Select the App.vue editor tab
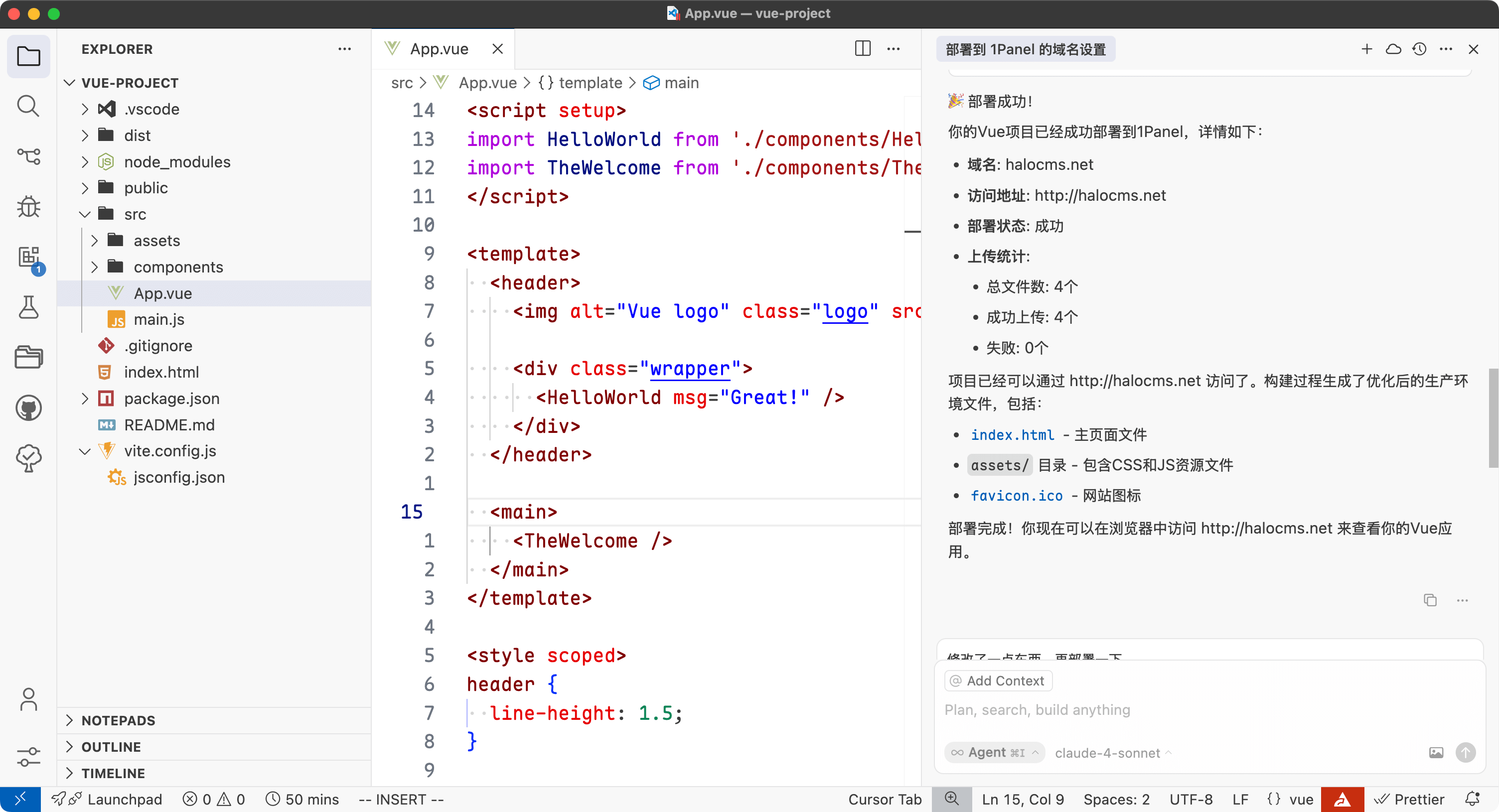The width and height of the screenshot is (1499, 812). (x=439, y=49)
